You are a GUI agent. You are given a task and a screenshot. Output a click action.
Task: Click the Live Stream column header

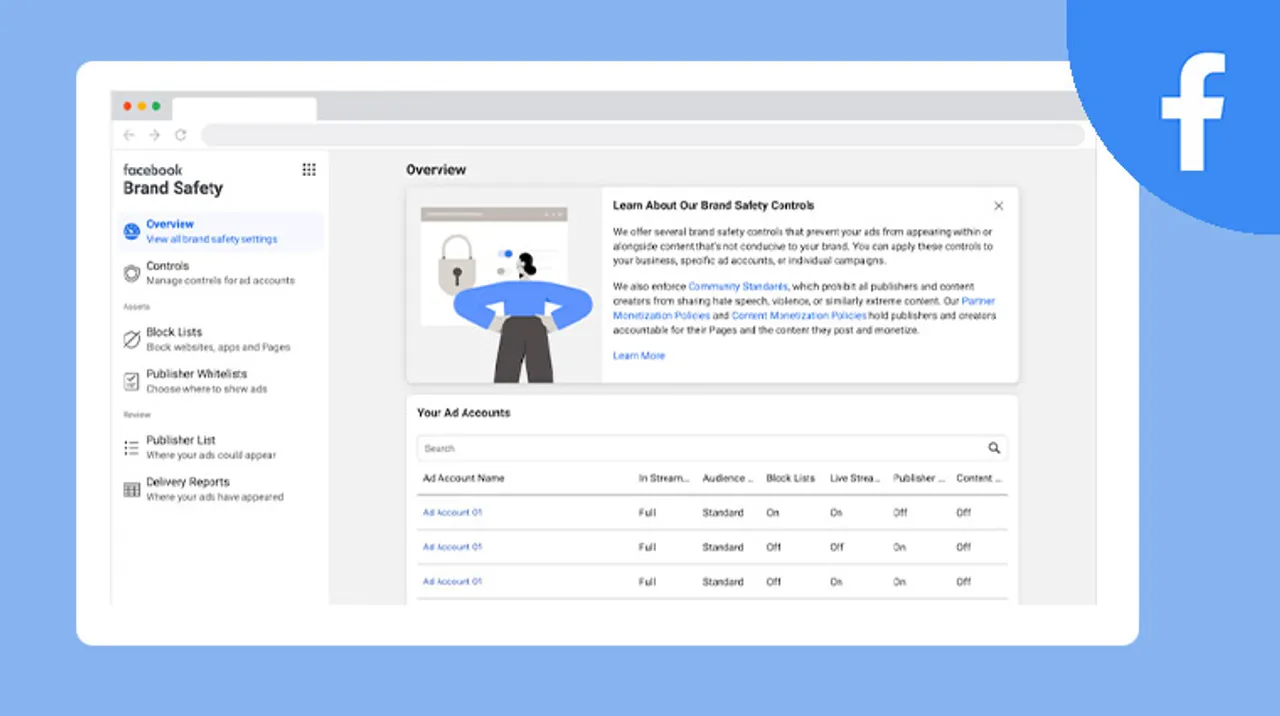coord(855,479)
